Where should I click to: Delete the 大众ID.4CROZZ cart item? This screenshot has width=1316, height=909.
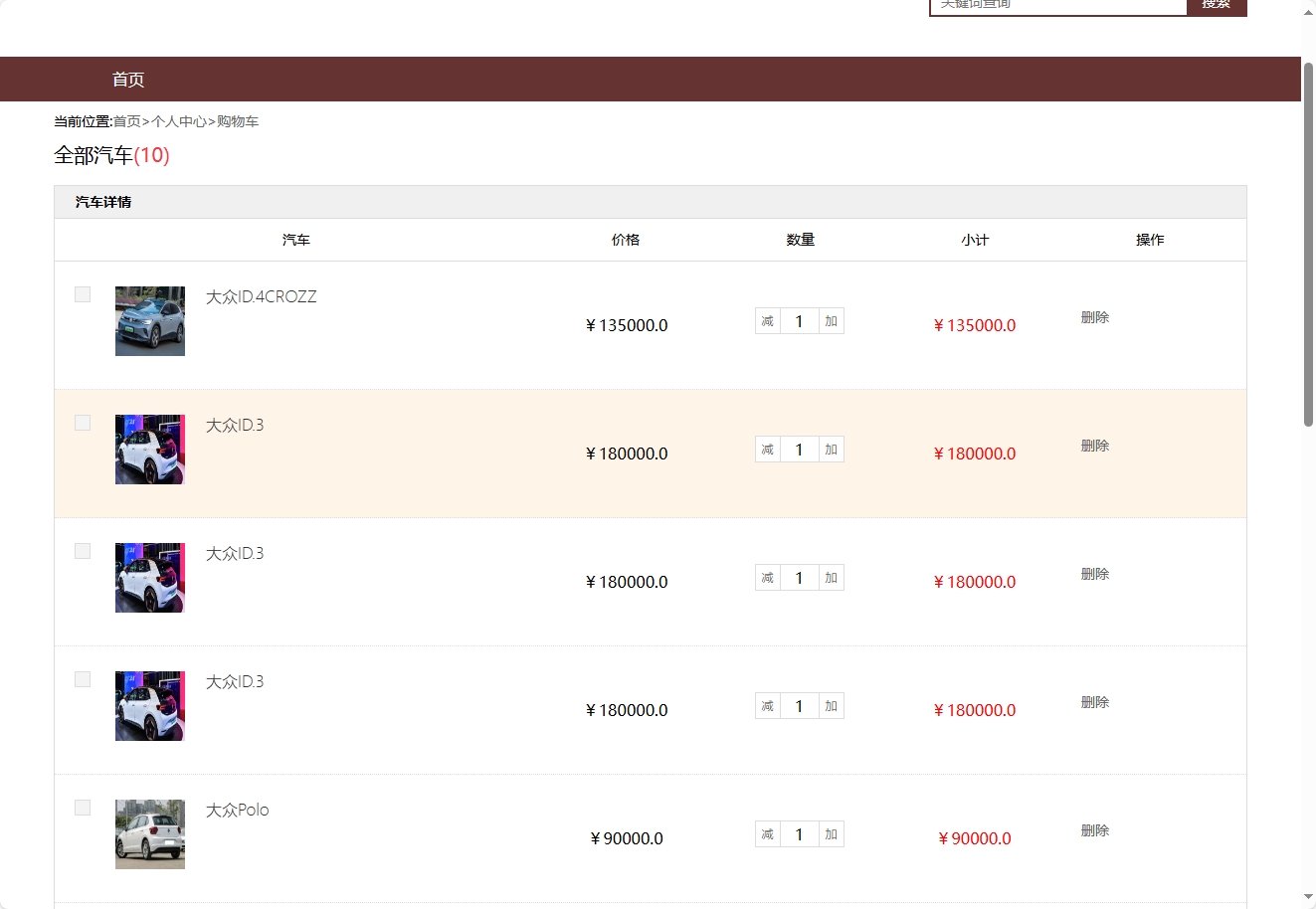[1094, 316]
